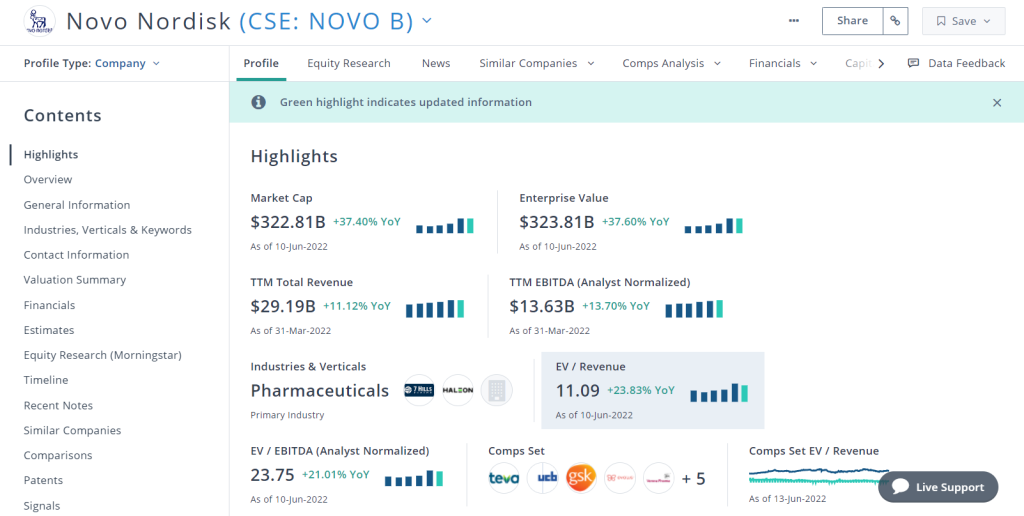Viewport: 1024px width, 516px height.
Task: Go to Contact Information in Contents
Action: click(x=76, y=255)
